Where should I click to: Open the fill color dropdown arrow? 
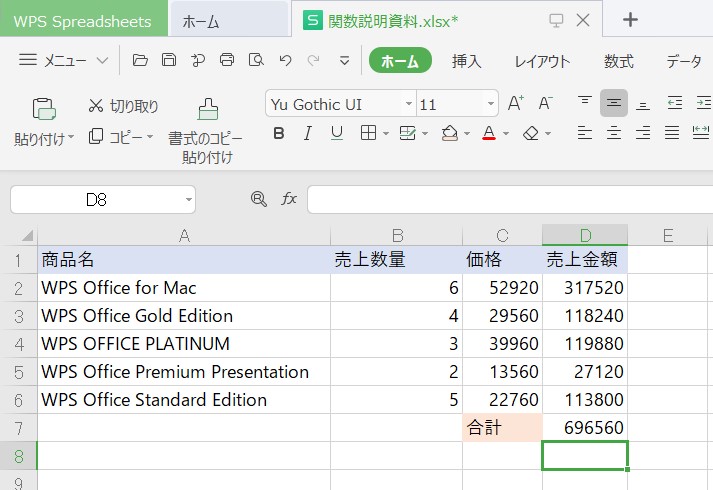tap(467, 134)
